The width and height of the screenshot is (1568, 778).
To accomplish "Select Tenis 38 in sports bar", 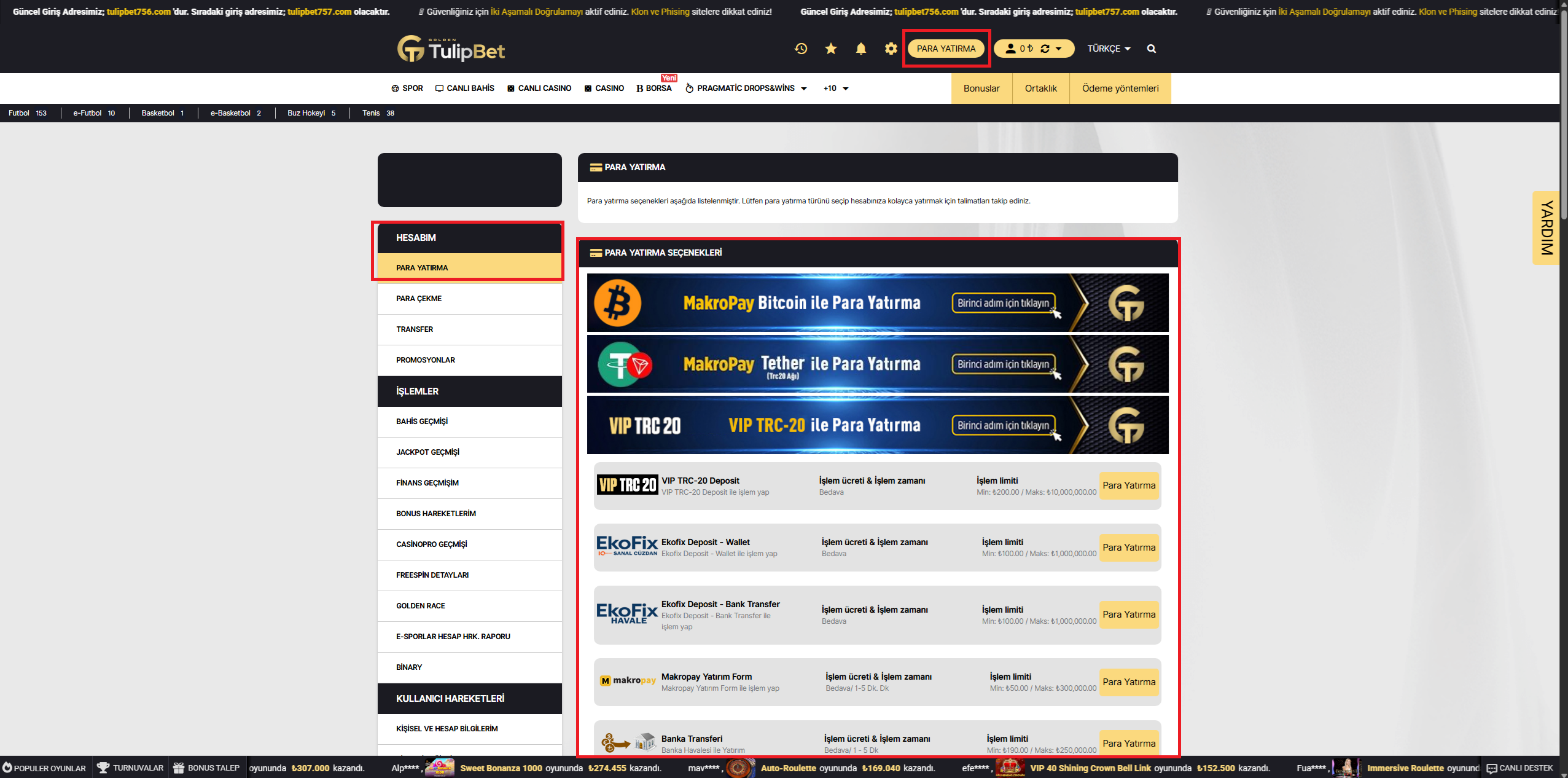I will pyautogui.click(x=378, y=113).
